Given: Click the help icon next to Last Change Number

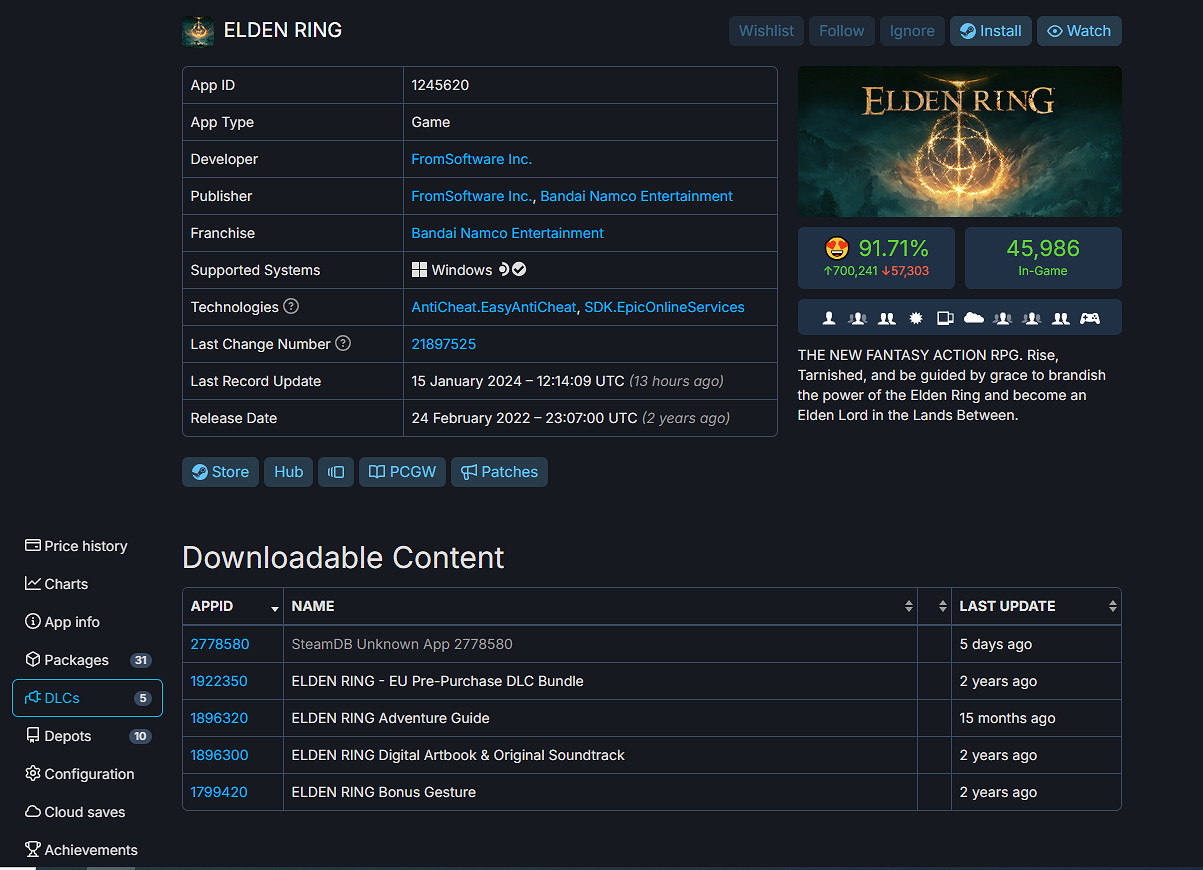Looking at the screenshot, I should (x=343, y=344).
